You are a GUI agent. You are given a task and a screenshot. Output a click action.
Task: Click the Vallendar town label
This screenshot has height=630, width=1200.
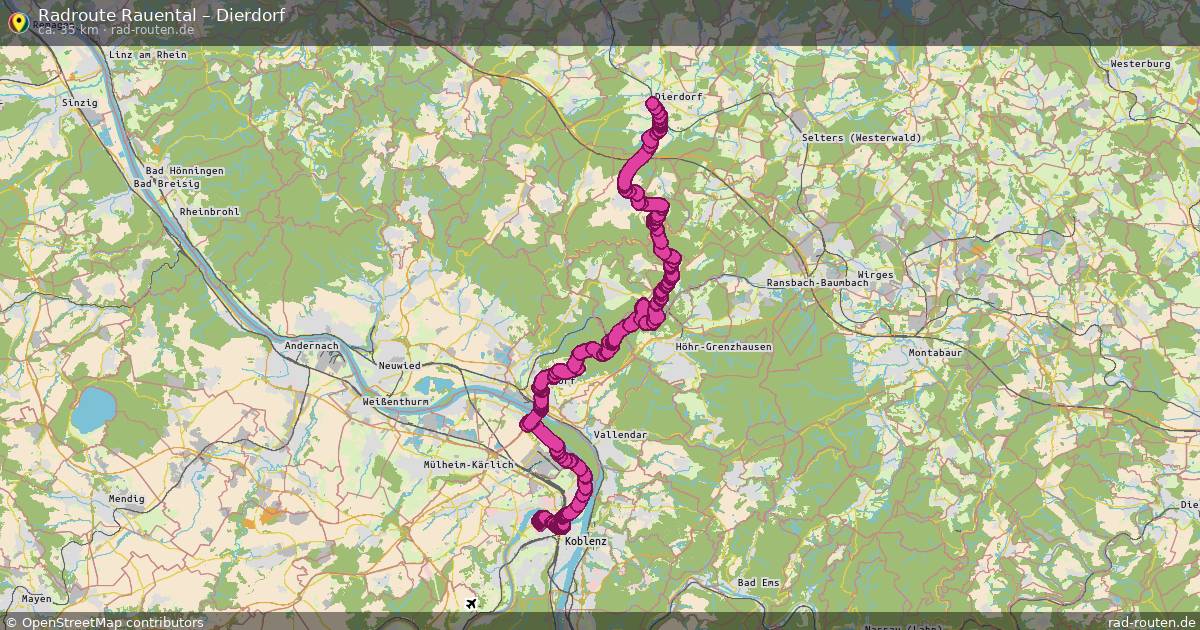(x=620, y=435)
